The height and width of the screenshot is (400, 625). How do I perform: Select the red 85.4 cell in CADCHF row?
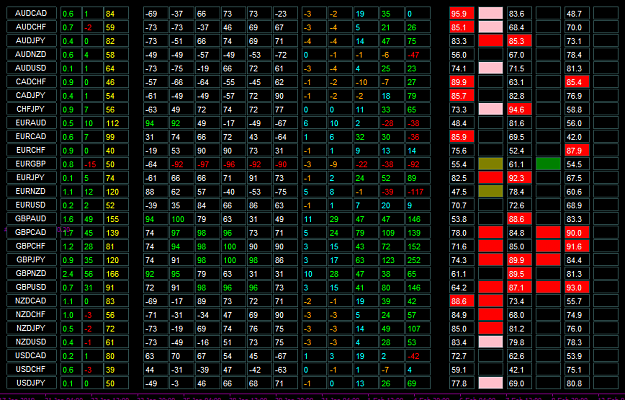pos(577,82)
